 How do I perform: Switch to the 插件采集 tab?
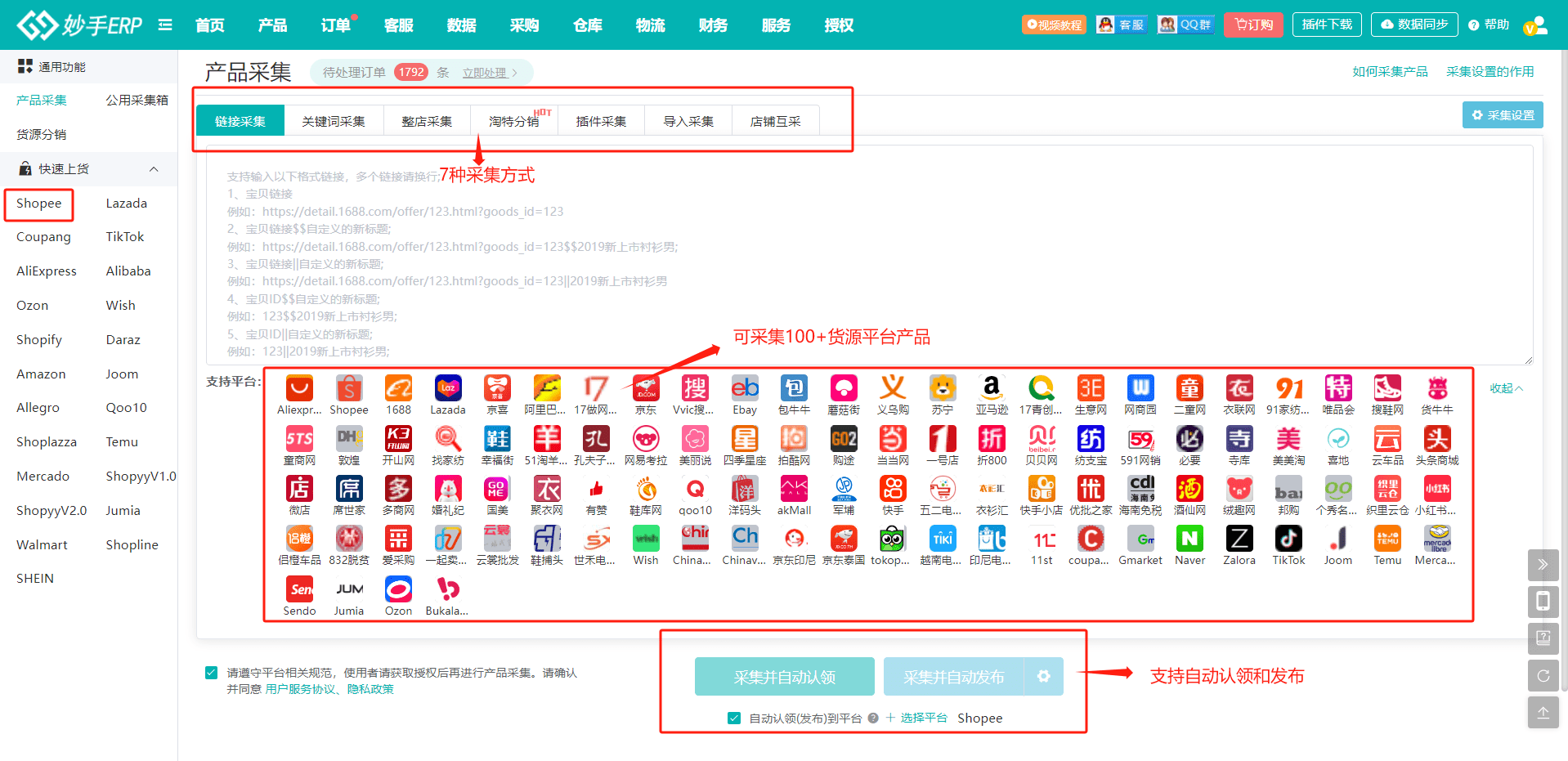(601, 121)
